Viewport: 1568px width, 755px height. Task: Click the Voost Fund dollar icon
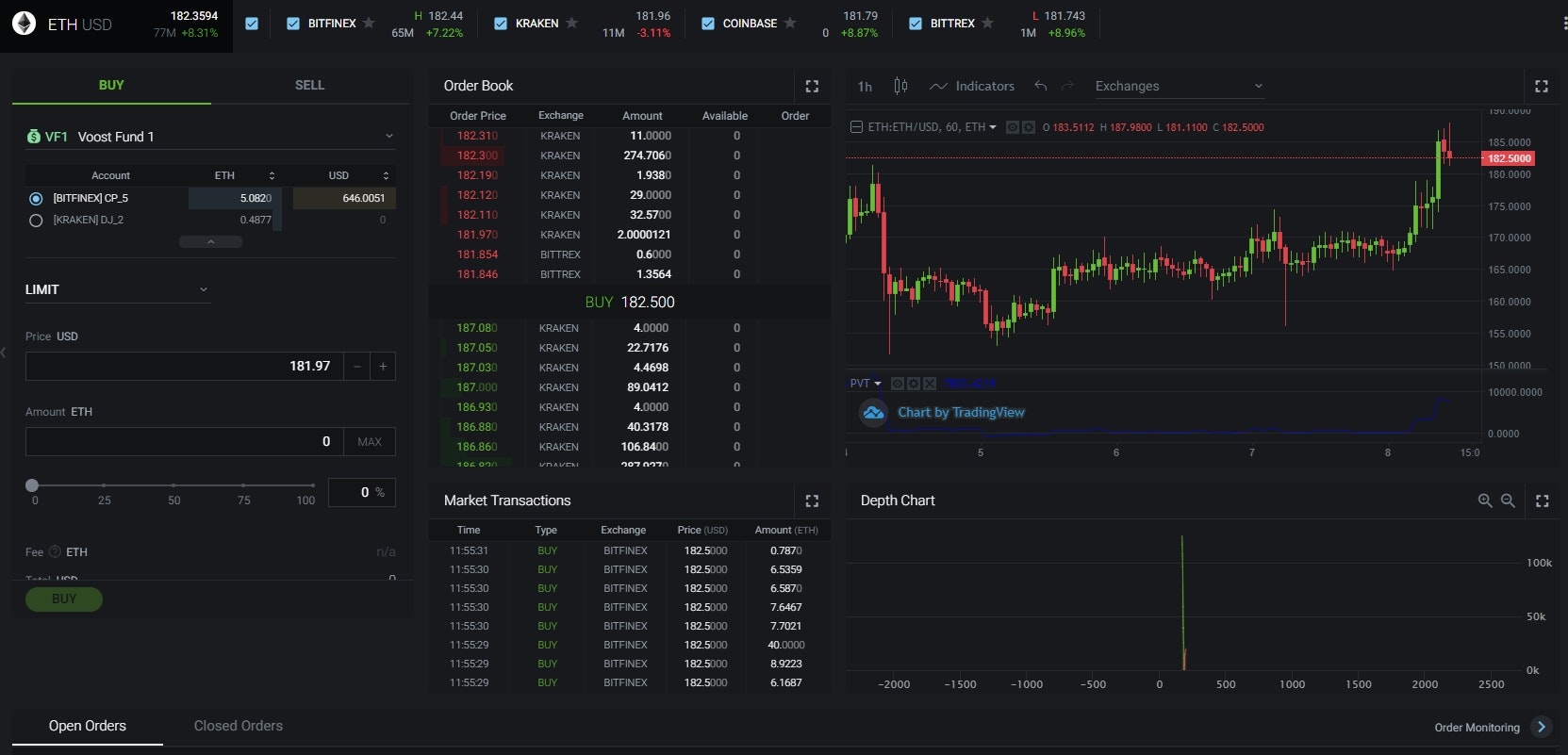(x=34, y=137)
